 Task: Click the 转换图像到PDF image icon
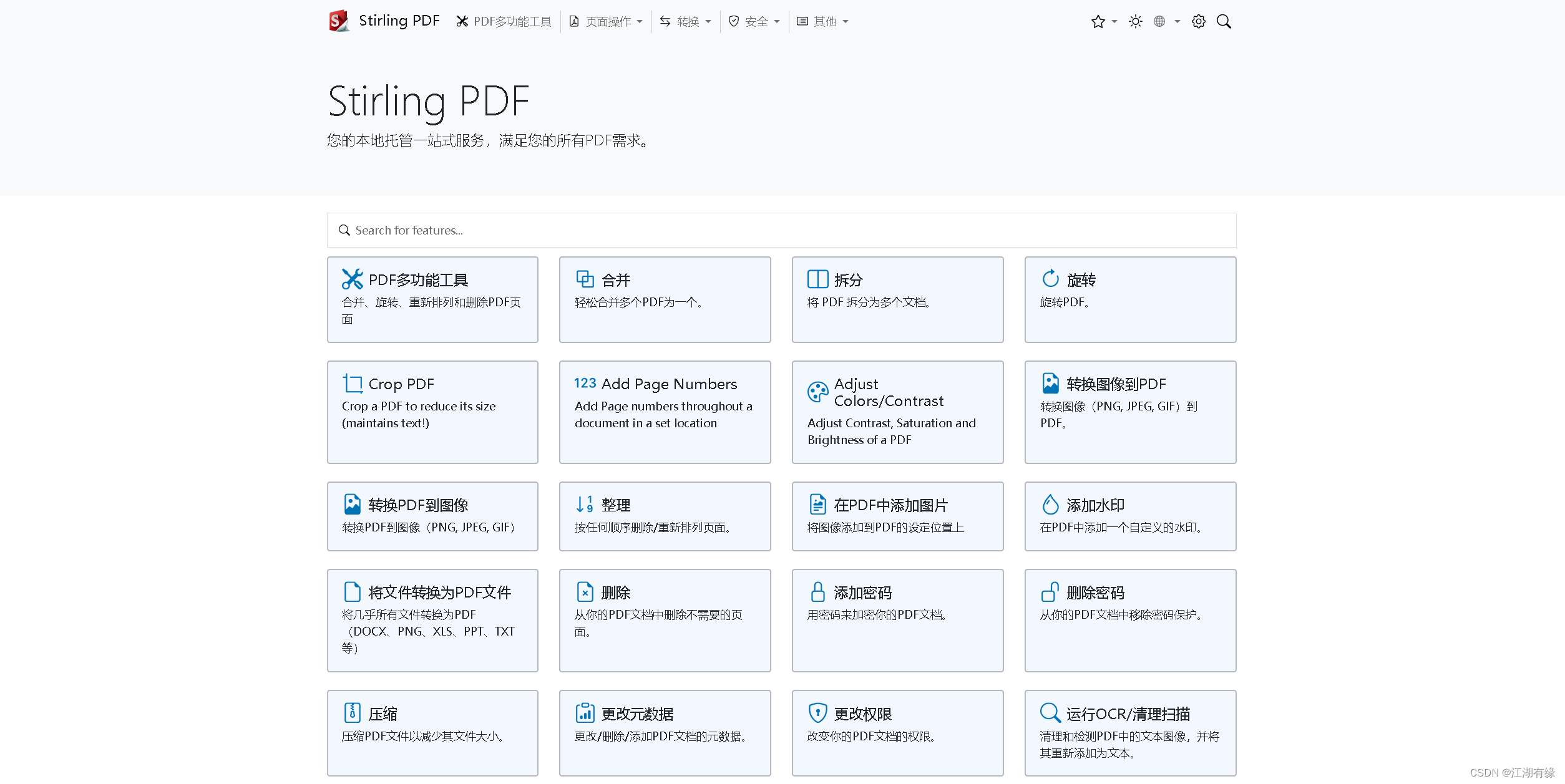click(1051, 383)
